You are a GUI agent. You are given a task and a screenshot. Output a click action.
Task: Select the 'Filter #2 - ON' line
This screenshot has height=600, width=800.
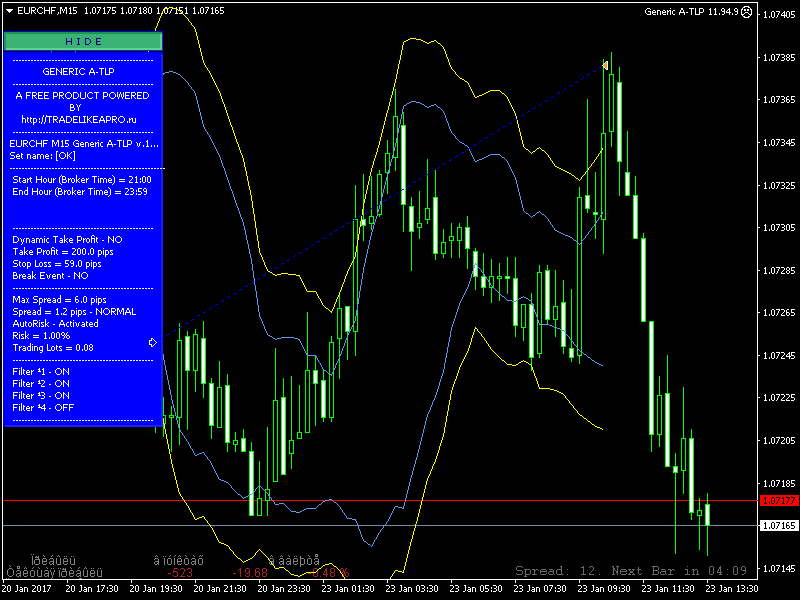(41, 384)
